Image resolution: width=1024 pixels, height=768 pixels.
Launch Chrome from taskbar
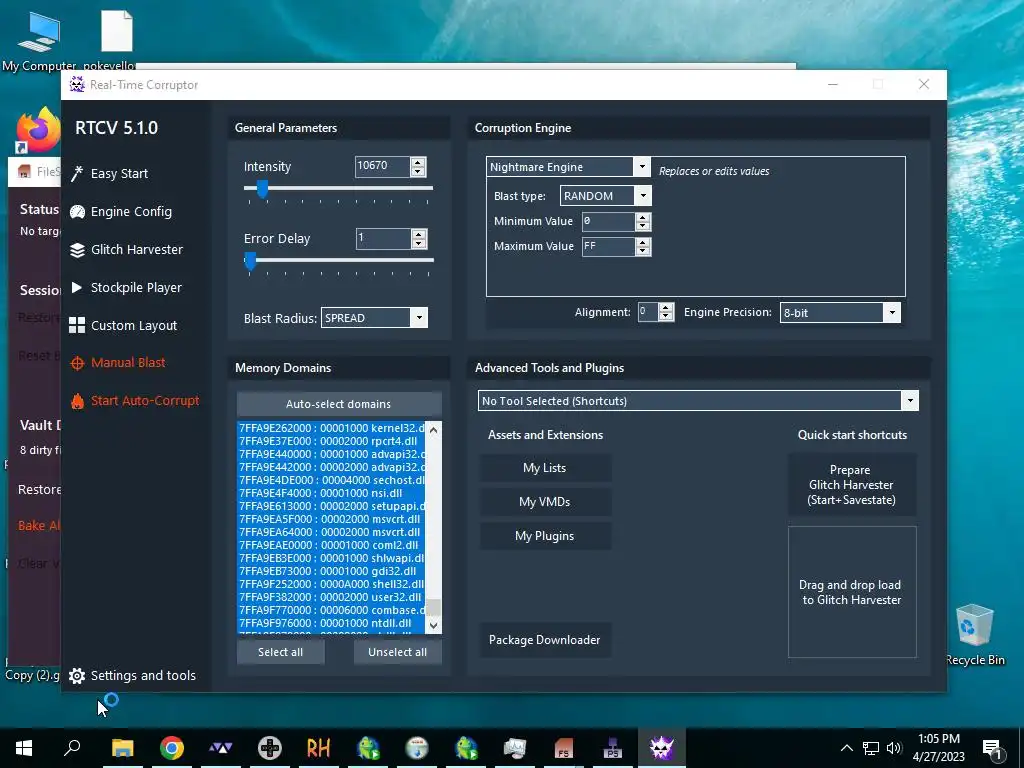(172, 748)
